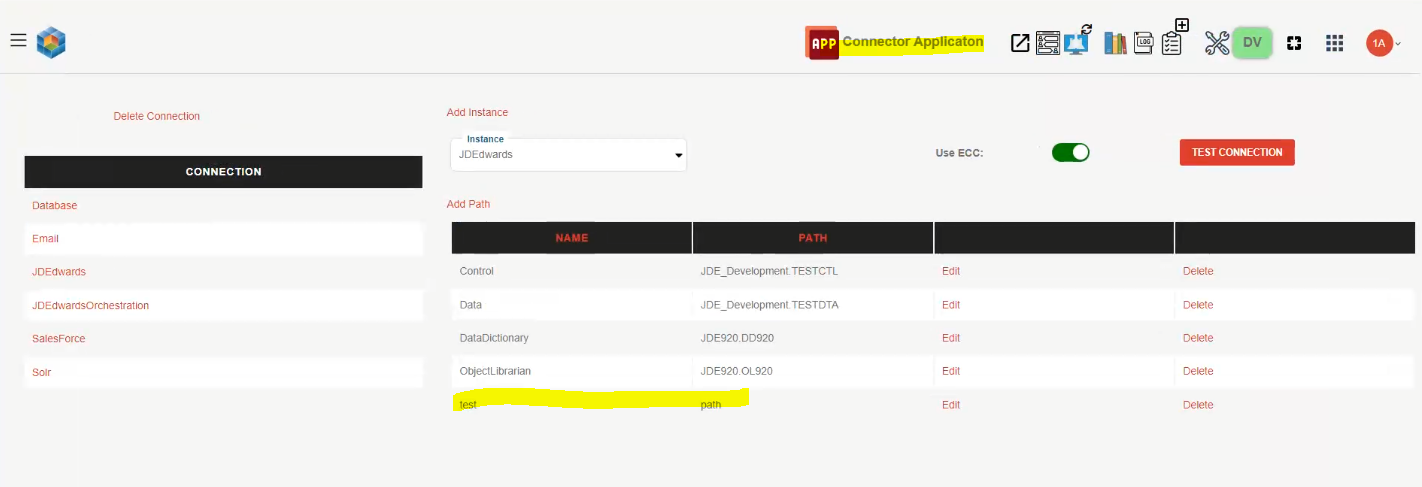1422x487 pixels.
Task: Open the user list form icon
Action: 1047,43
